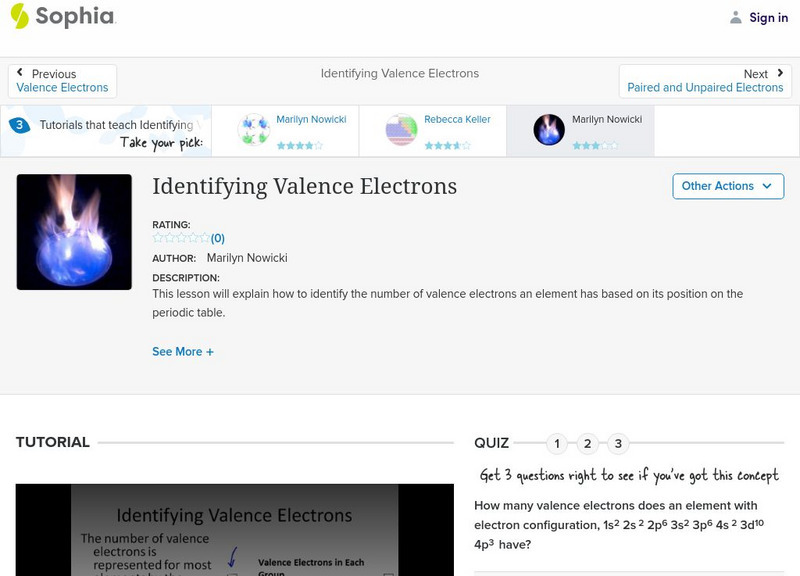Select first Marilyn Nowicki tutorial avatar
The height and width of the screenshot is (576, 800).
click(253, 130)
